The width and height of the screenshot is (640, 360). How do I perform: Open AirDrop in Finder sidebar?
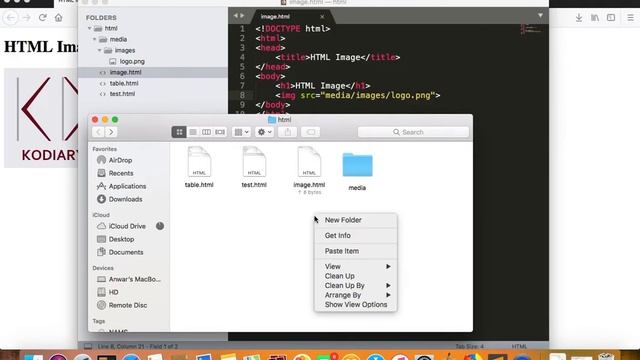pos(115,160)
